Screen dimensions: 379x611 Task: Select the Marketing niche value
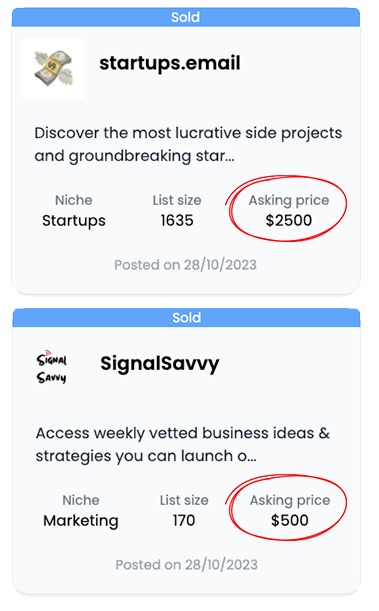coord(81,521)
